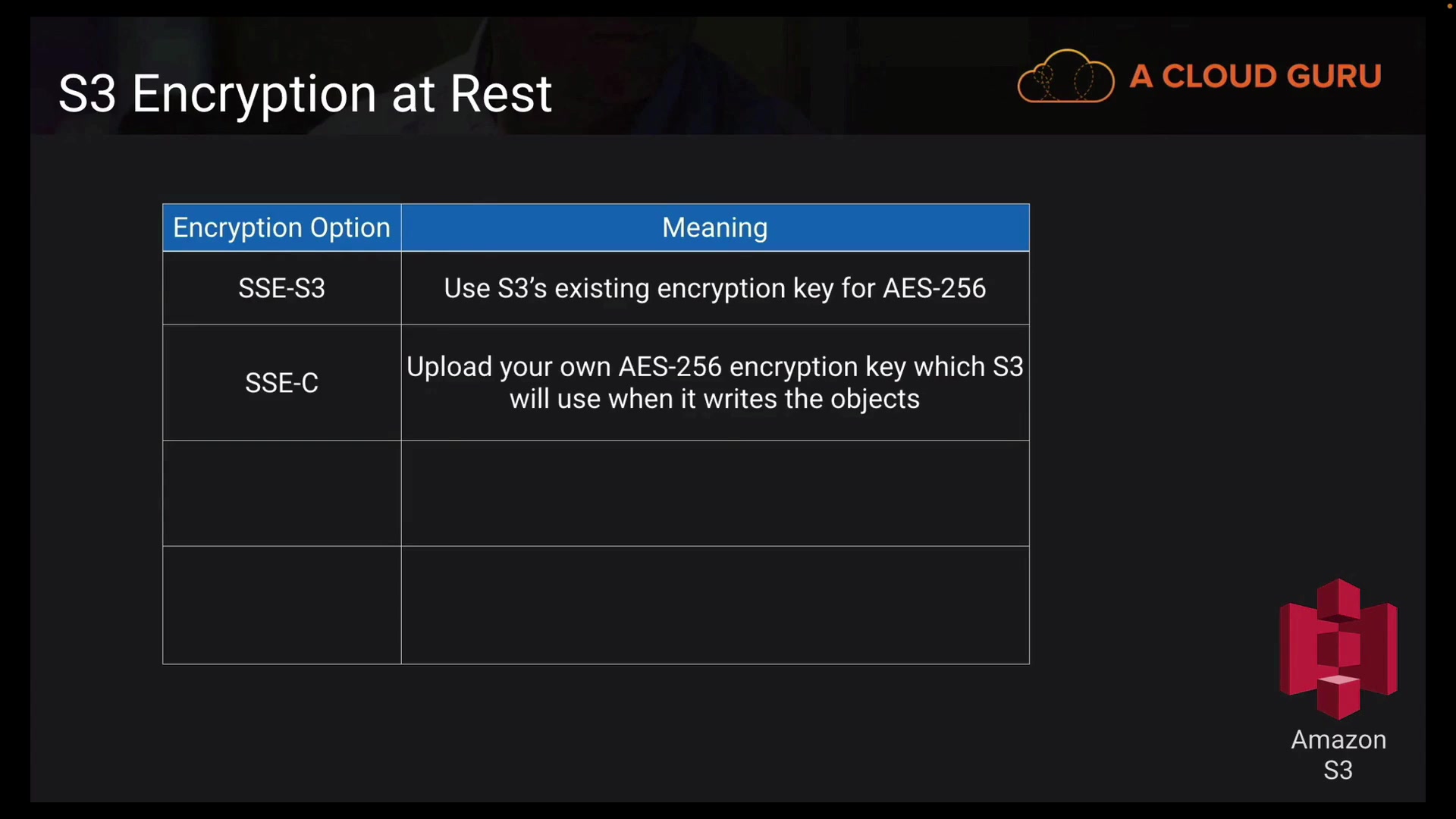The height and width of the screenshot is (819, 1456).
Task: Select empty third-row Meaning cell
Action: (x=714, y=493)
